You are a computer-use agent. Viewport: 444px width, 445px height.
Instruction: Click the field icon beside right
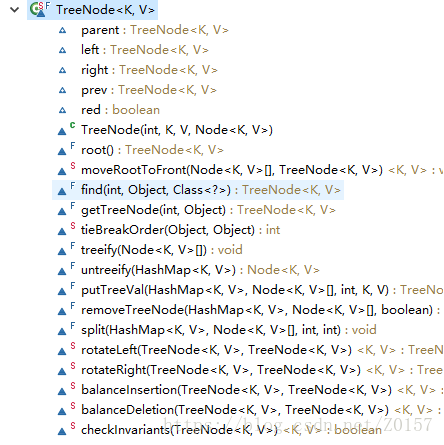point(62,70)
